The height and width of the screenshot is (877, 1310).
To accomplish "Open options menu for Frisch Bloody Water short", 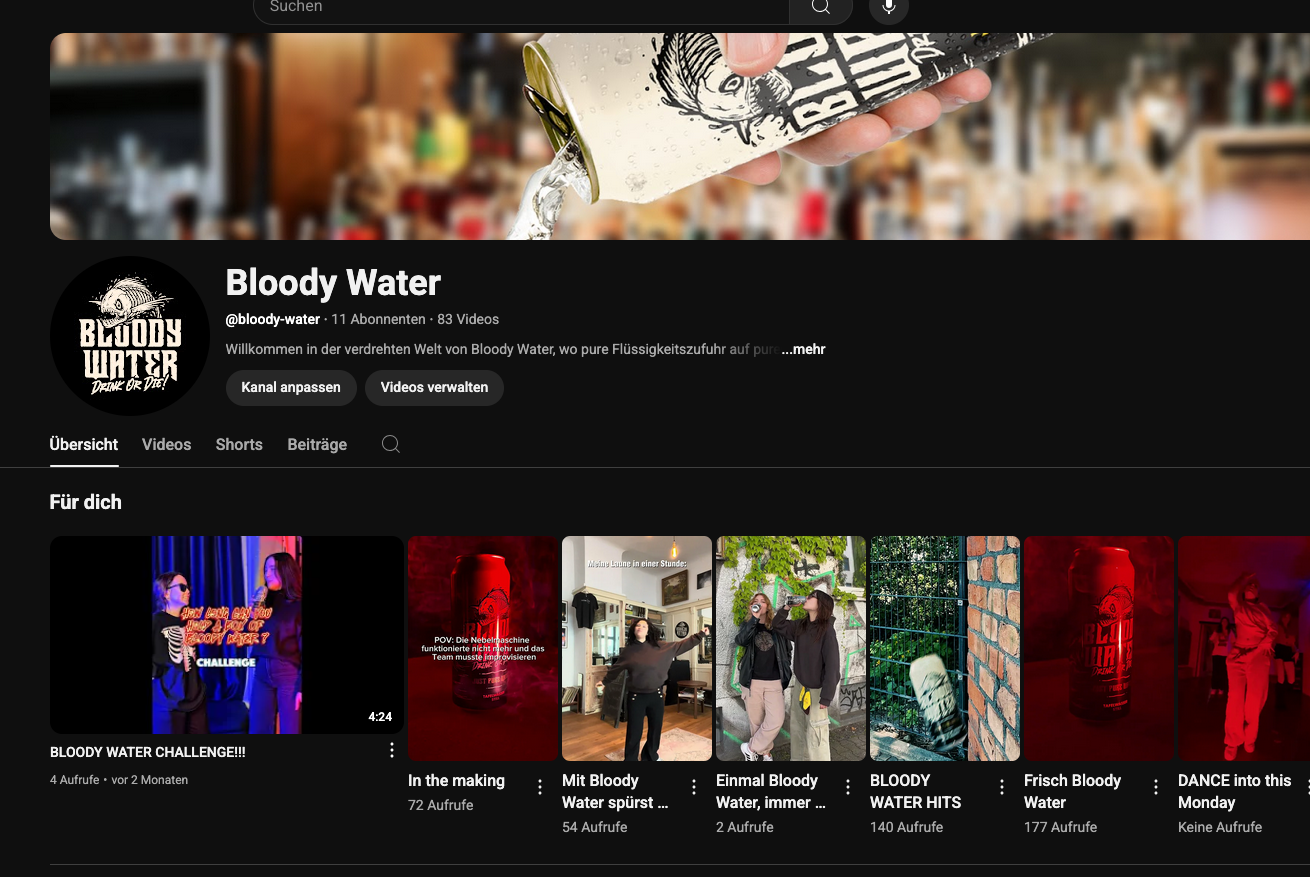I will (x=1156, y=787).
